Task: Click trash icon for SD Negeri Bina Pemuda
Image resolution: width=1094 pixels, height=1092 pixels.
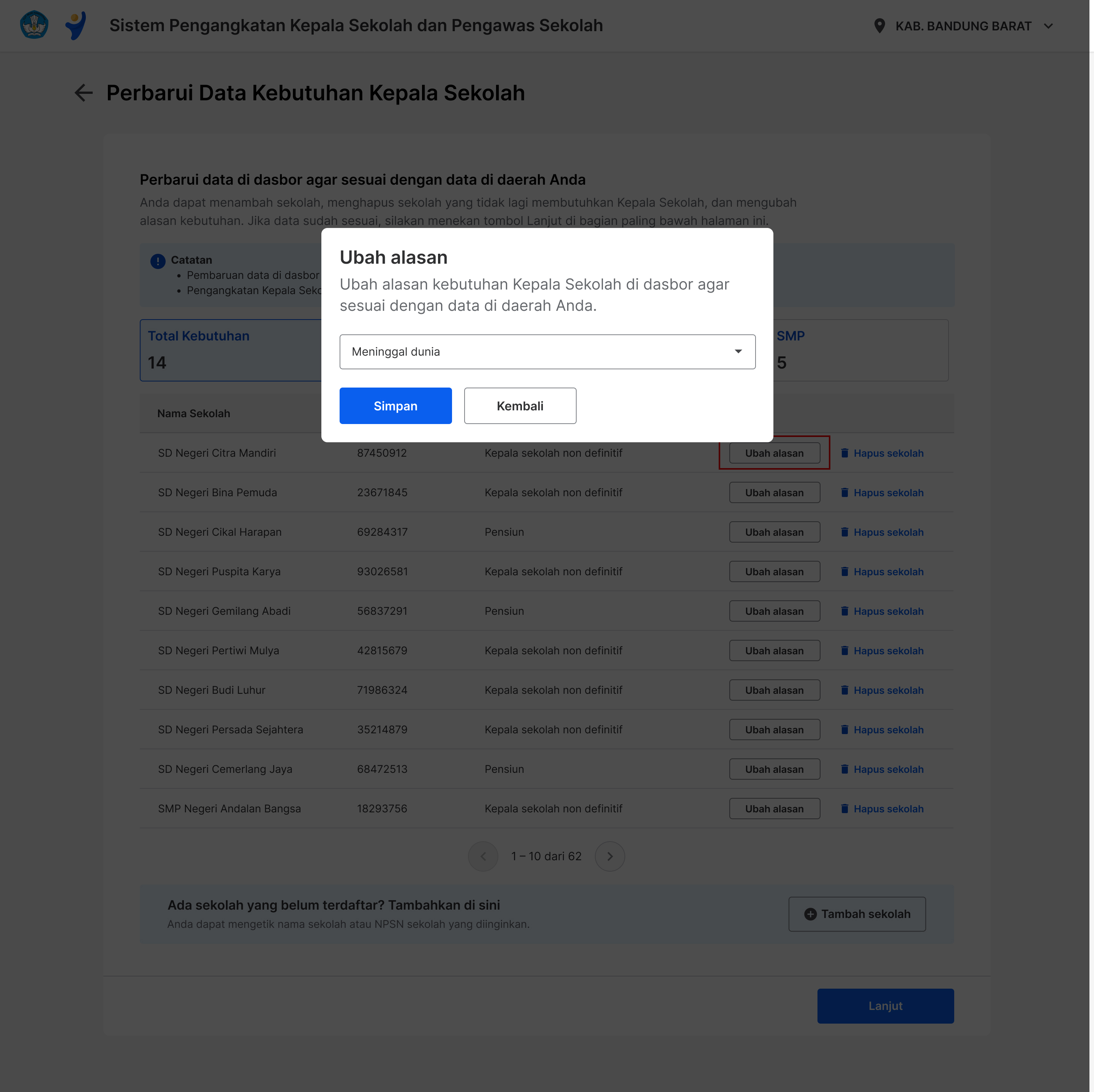Action: [844, 492]
